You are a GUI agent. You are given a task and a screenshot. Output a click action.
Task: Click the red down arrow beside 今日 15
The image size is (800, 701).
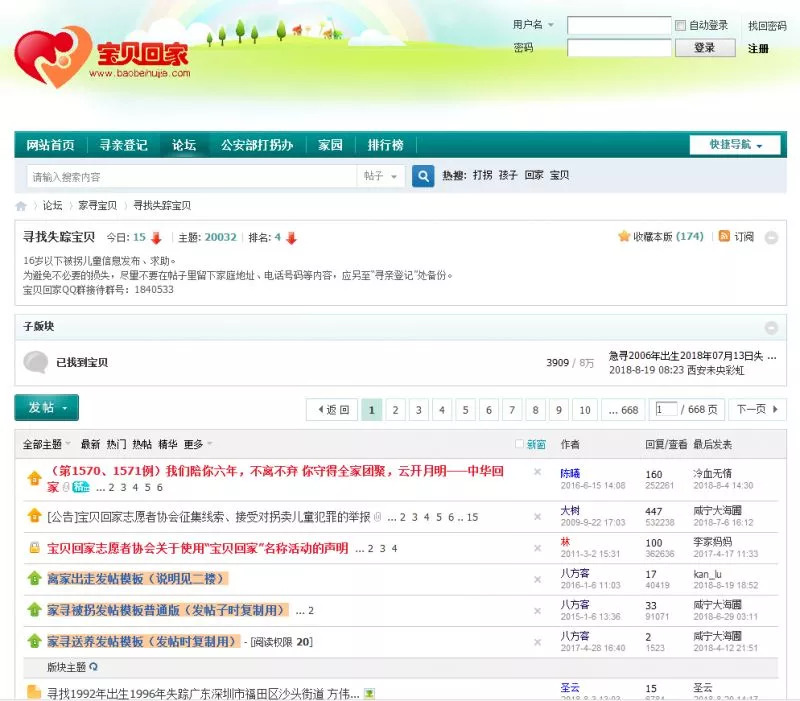tap(156, 238)
